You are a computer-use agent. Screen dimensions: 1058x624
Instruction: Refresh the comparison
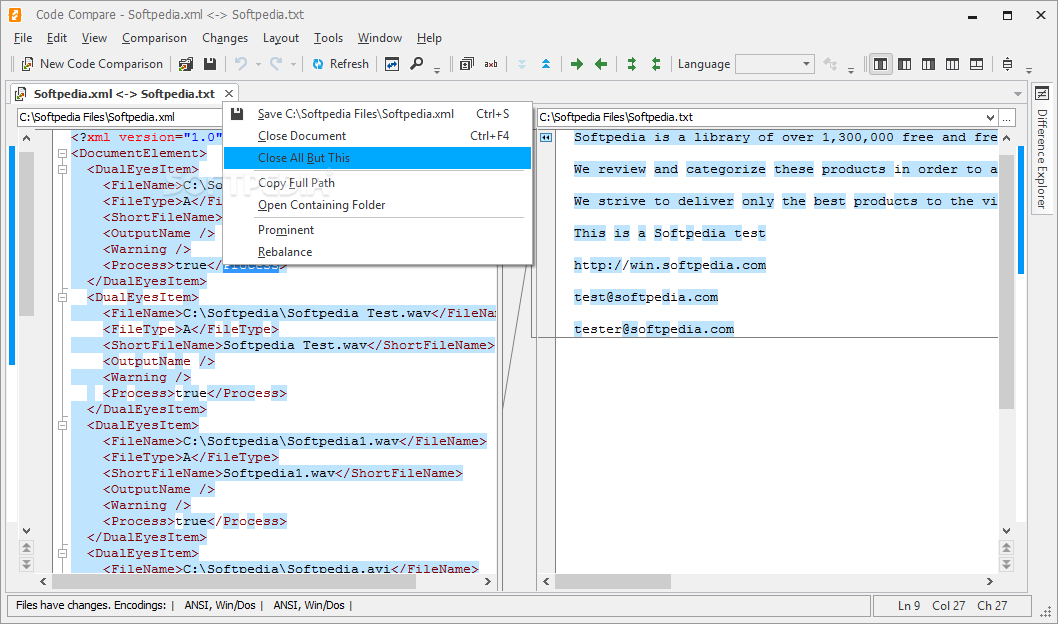(x=340, y=64)
